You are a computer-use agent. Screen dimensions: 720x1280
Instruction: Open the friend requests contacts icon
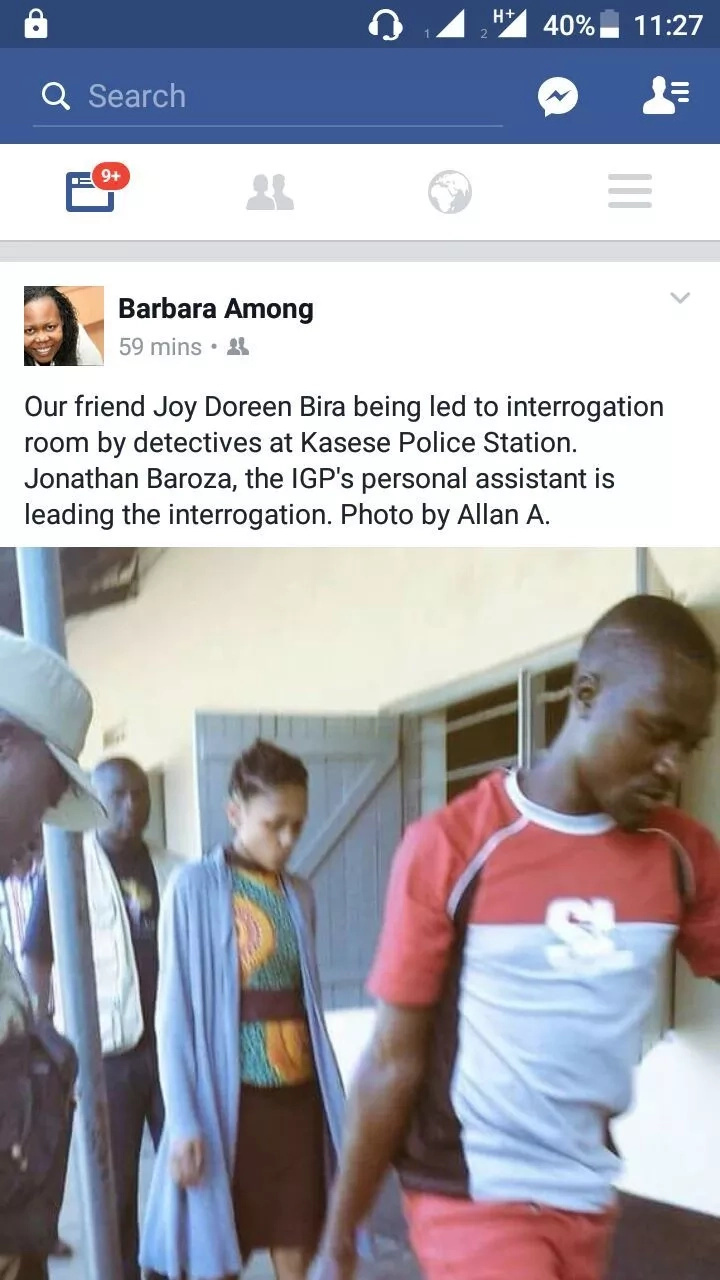click(665, 95)
